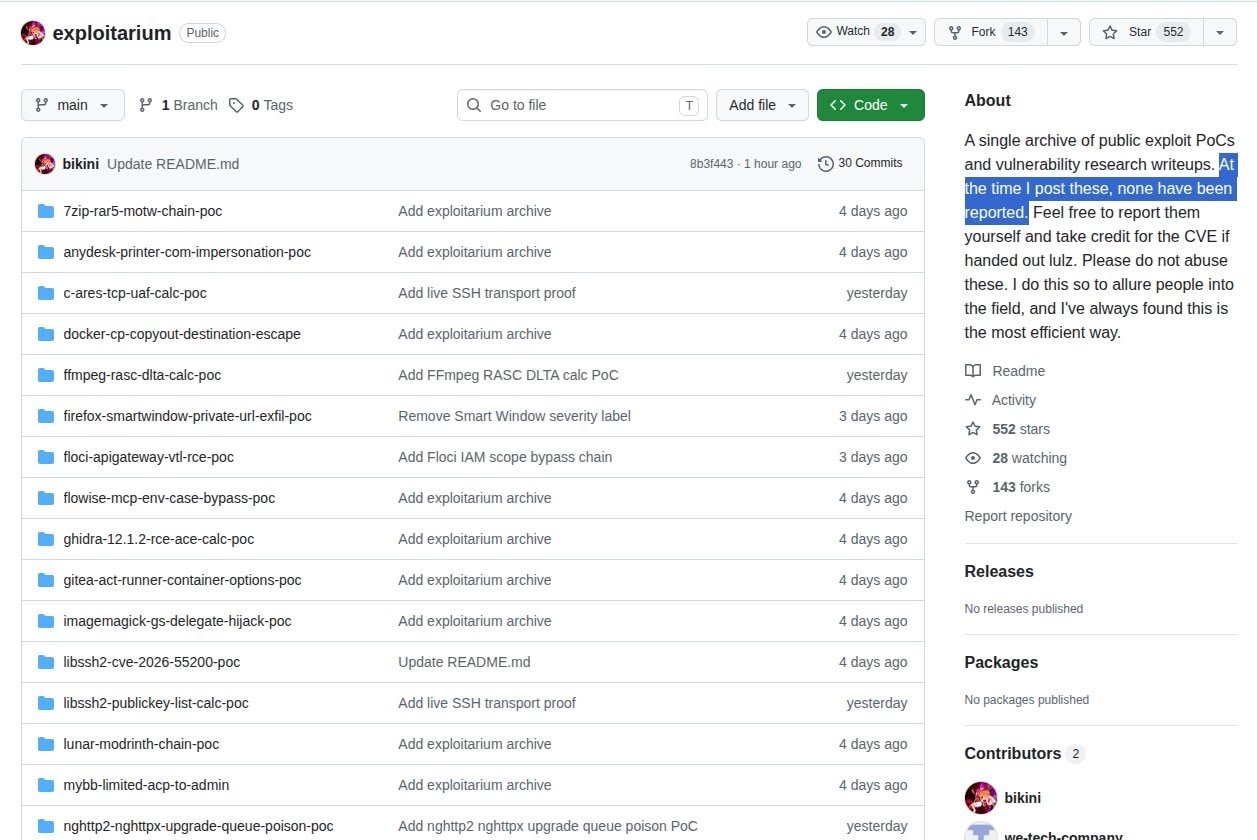Viewport: 1257px width, 840px height.
Task: Open the flowise-mcp-env-case-bypass-poc folder
Action: click(x=169, y=498)
